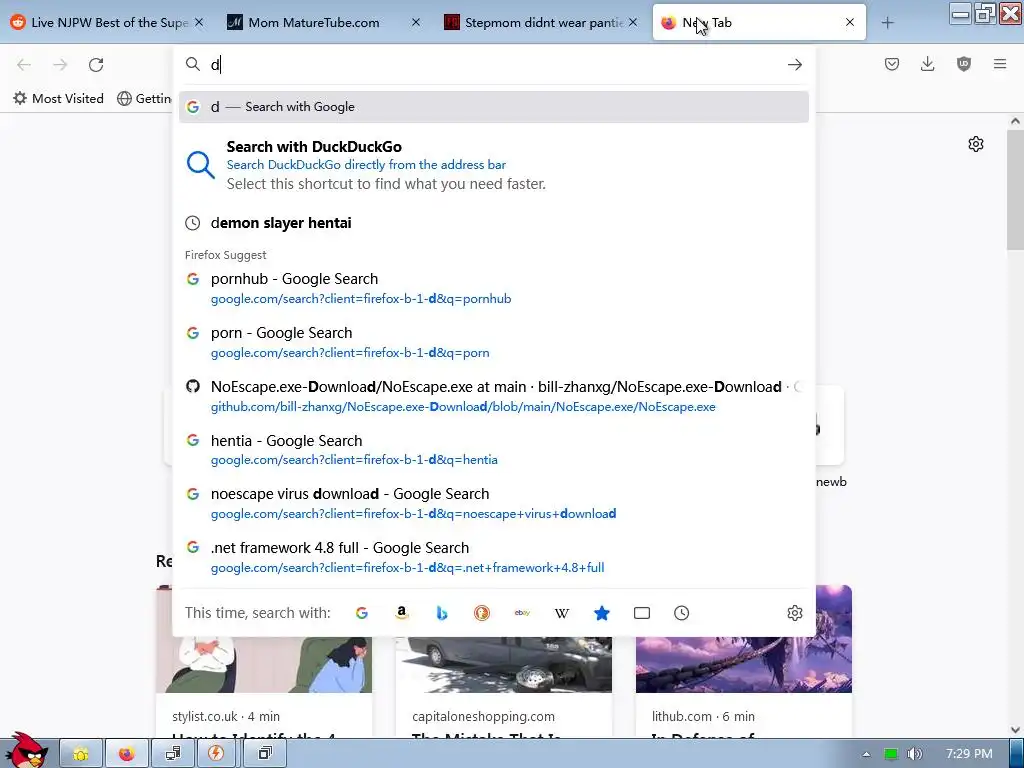Search in Bookmarks using star icon
Screen dimensions: 1024x768
(x=602, y=613)
